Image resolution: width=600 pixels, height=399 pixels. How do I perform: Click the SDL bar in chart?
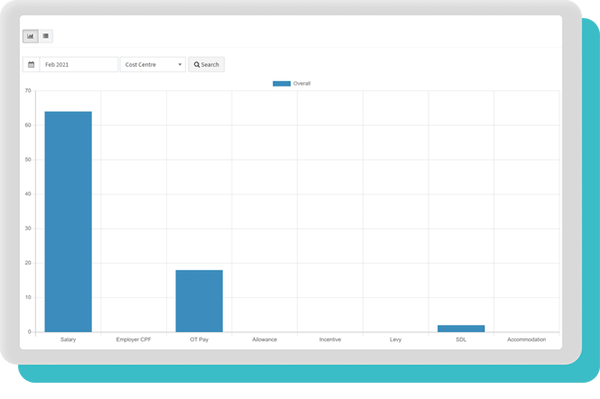461,328
